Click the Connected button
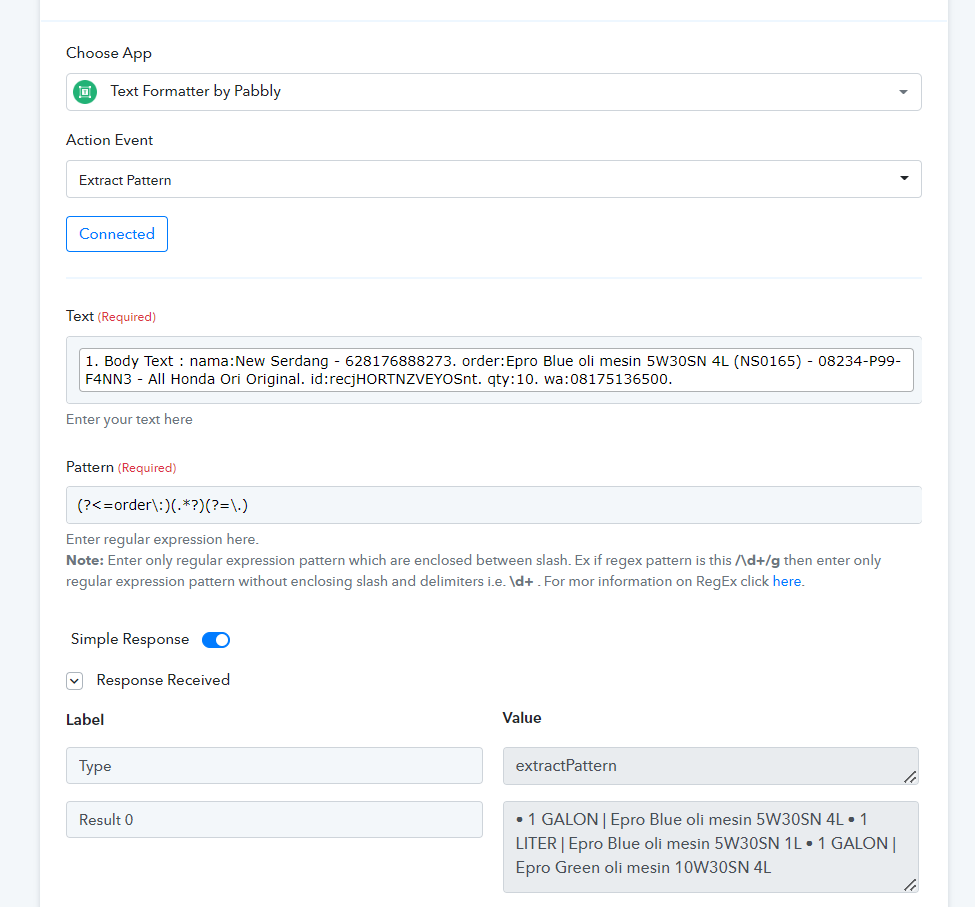The height and width of the screenshot is (907, 975). tap(117, 234)
